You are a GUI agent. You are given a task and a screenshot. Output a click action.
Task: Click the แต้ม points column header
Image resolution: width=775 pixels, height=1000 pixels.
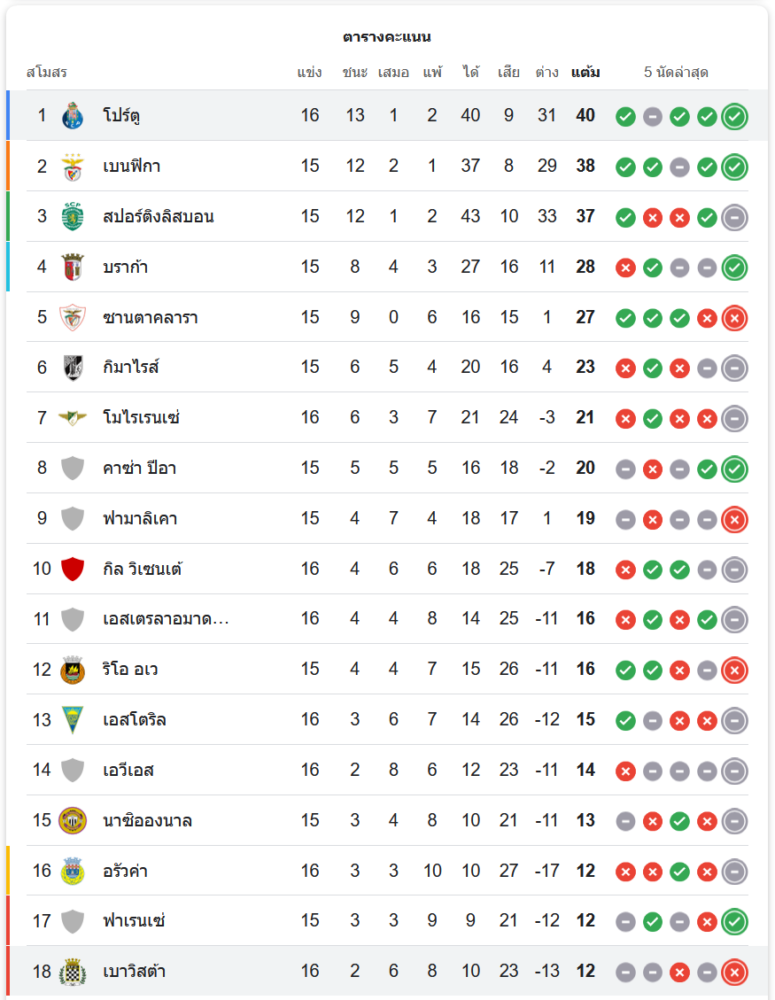585,73
